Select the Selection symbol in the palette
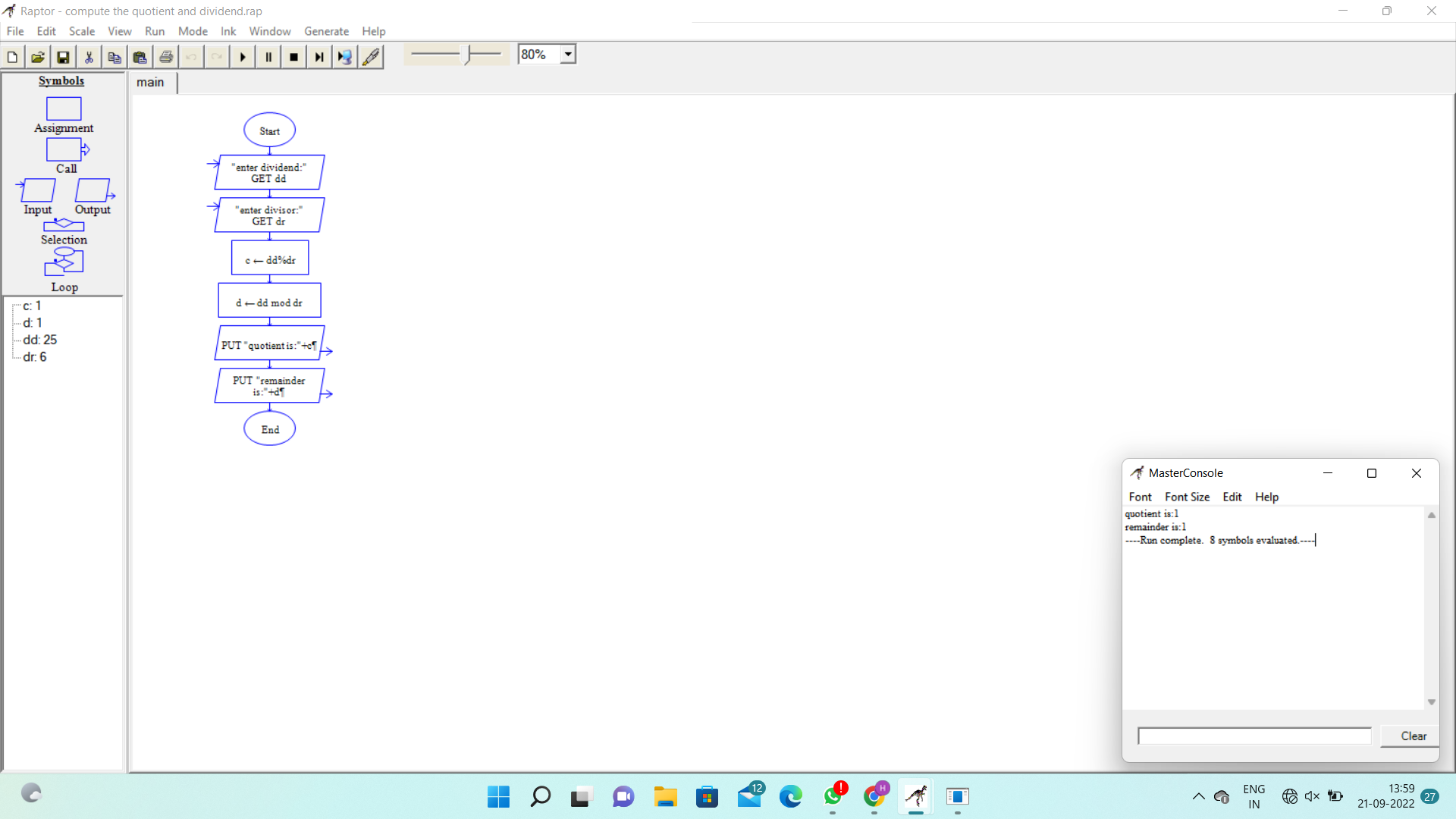This screenshot has height=819, width=1456. 64,226
